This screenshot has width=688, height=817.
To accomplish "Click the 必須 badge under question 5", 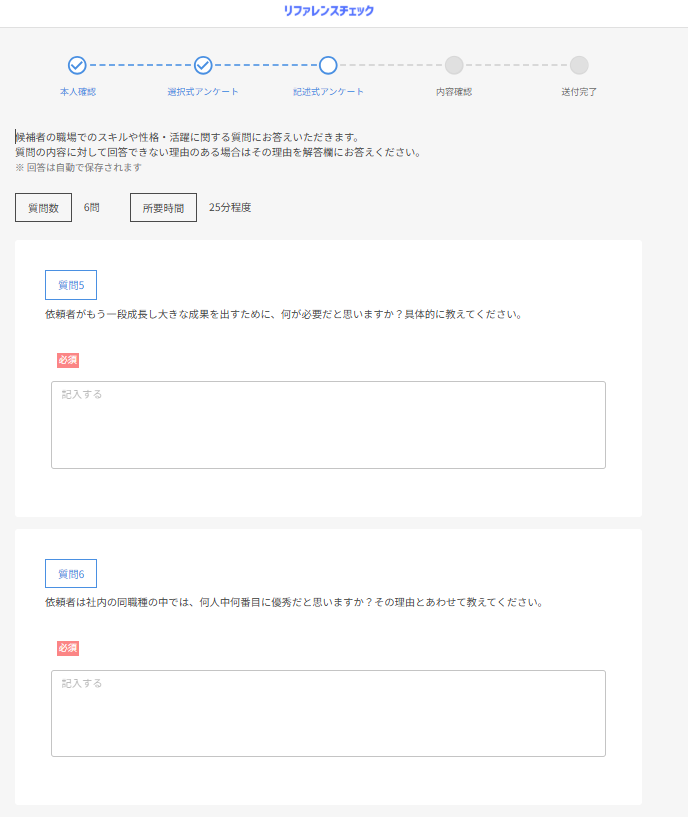I will click(x=68, y=360).
